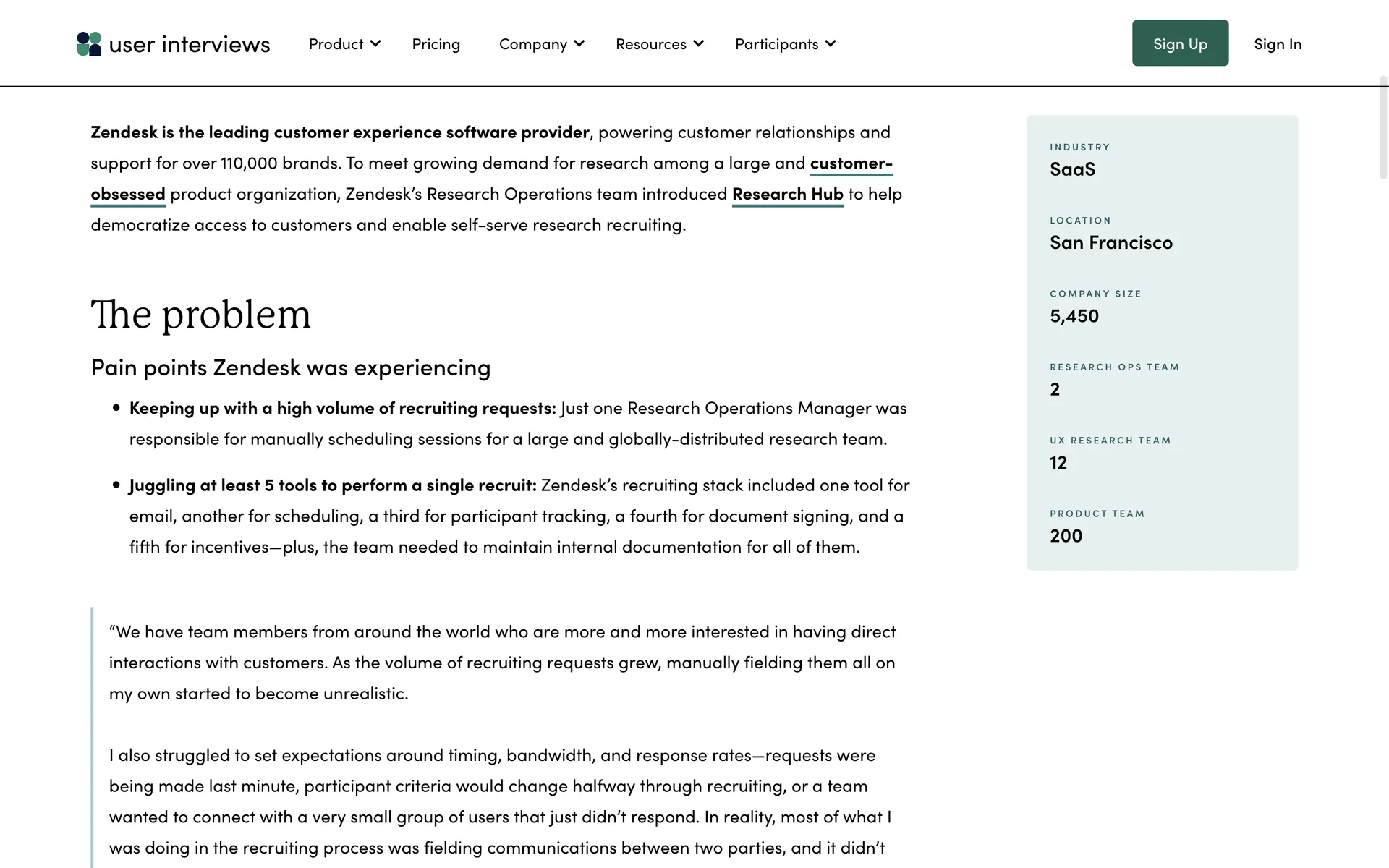Click the Sign In link
This screenshot has width=1389, height=868.
[x=1277, y=44]
